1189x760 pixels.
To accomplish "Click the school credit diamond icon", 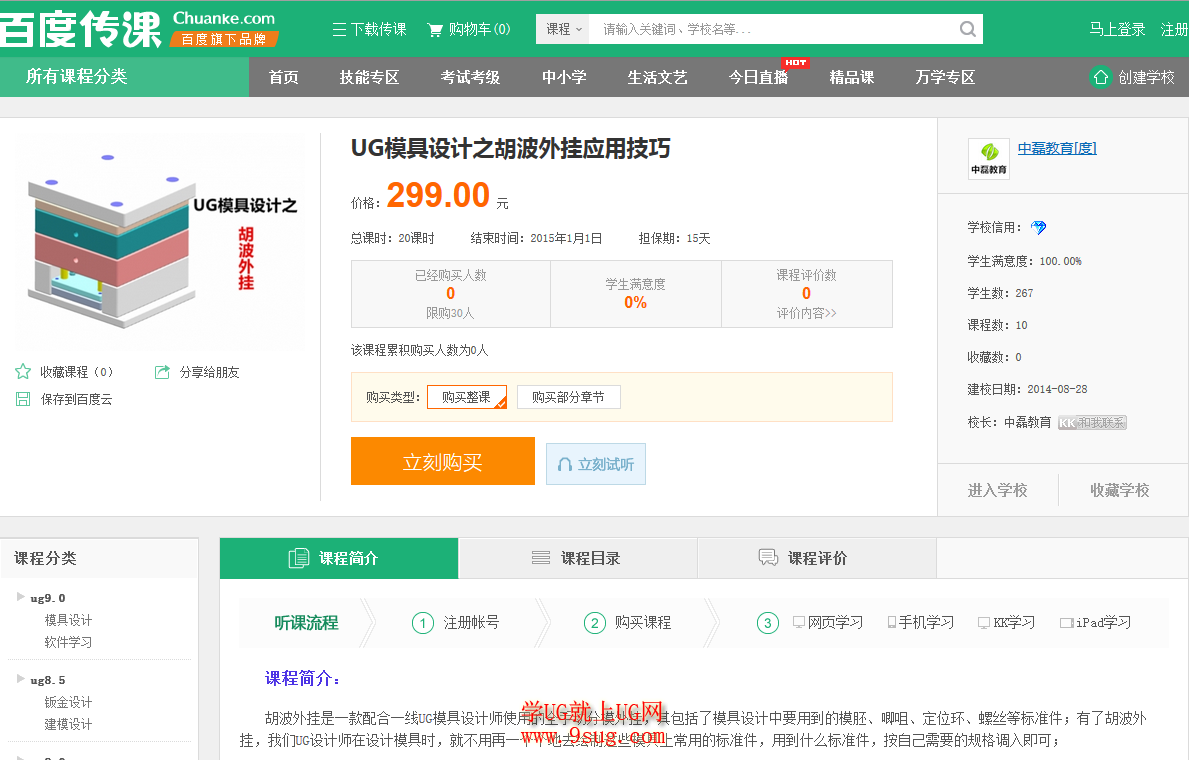I will pos(1039,228).
